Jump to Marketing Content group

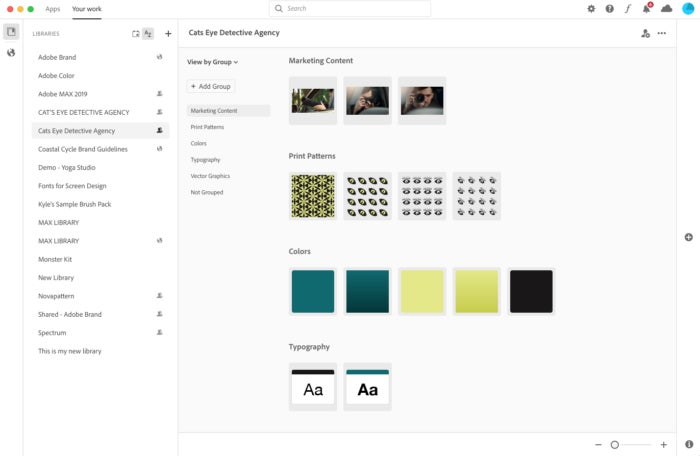tap(228, 111)
